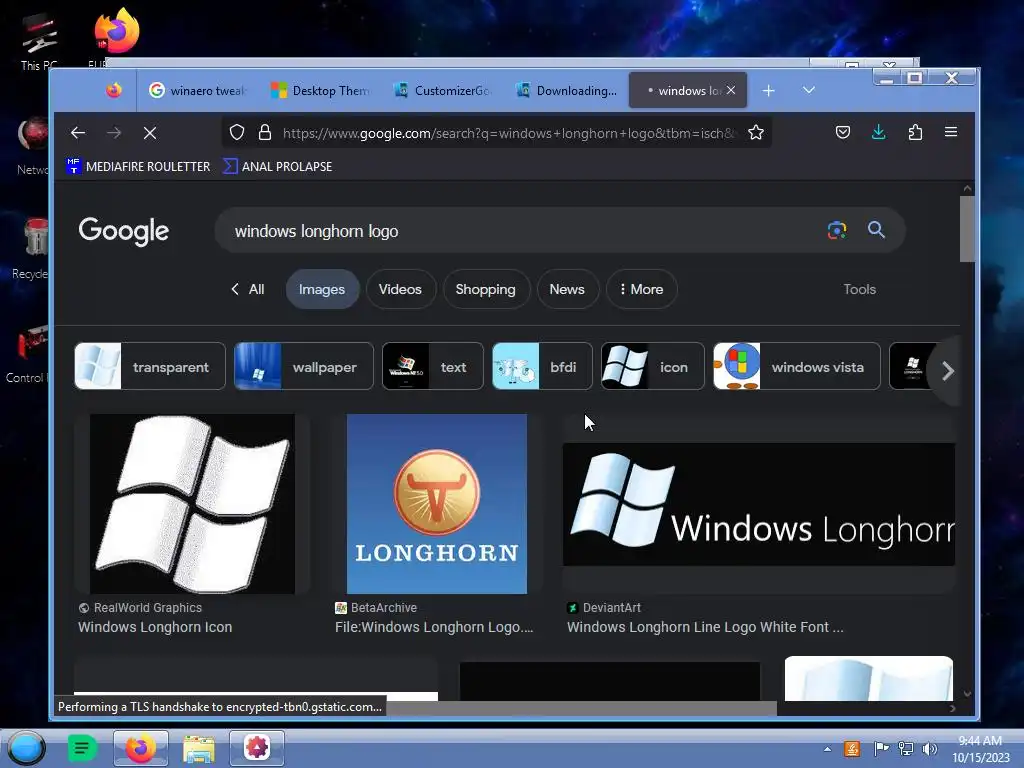Click the Google search magnifier icon
Viewport: 1024px width, 768px height.
click(876, 230)
